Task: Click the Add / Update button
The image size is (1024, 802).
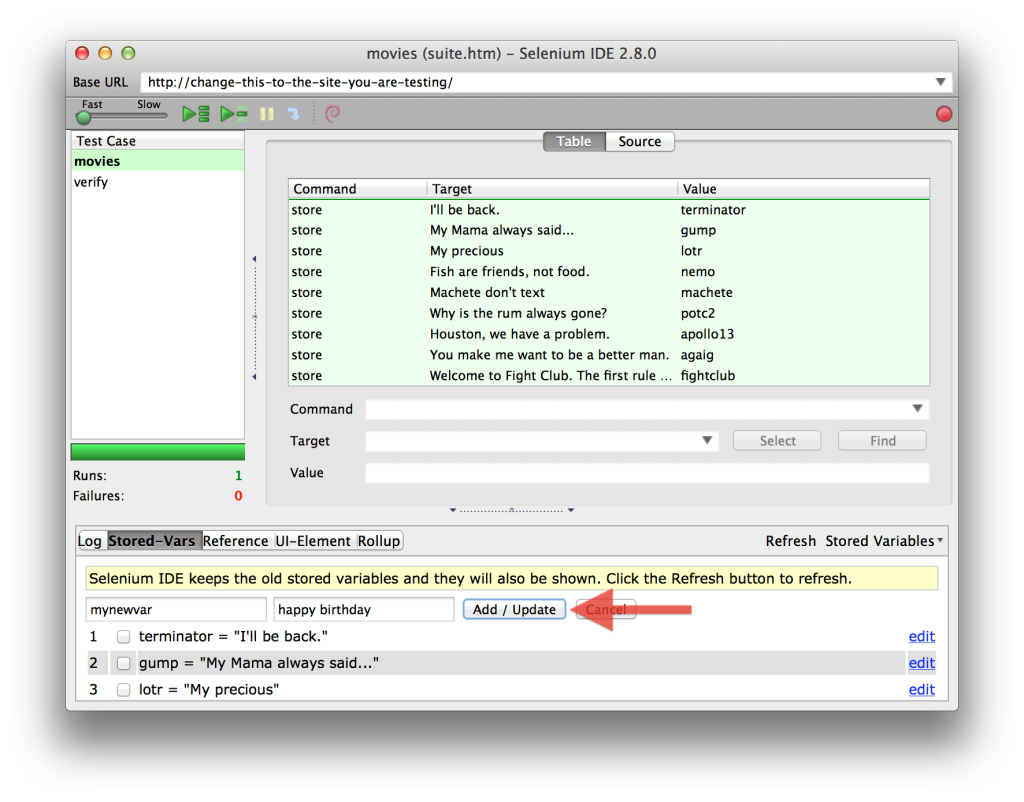Action: (514, 609)
